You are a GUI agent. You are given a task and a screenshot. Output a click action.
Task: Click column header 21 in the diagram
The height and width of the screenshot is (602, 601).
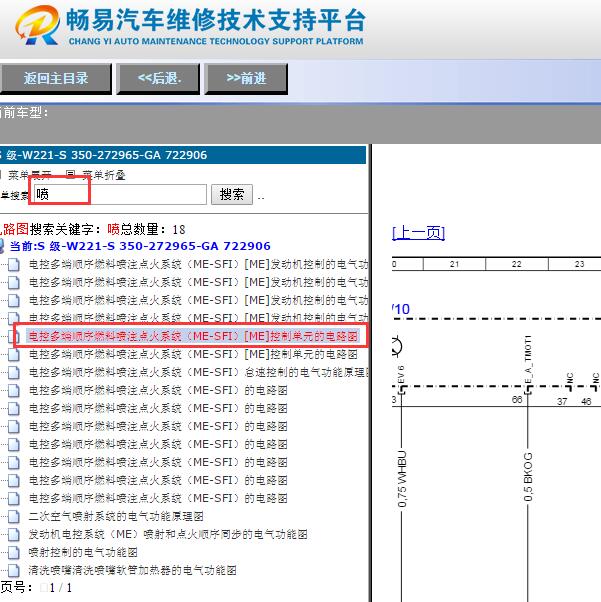(x=454, y=264)
